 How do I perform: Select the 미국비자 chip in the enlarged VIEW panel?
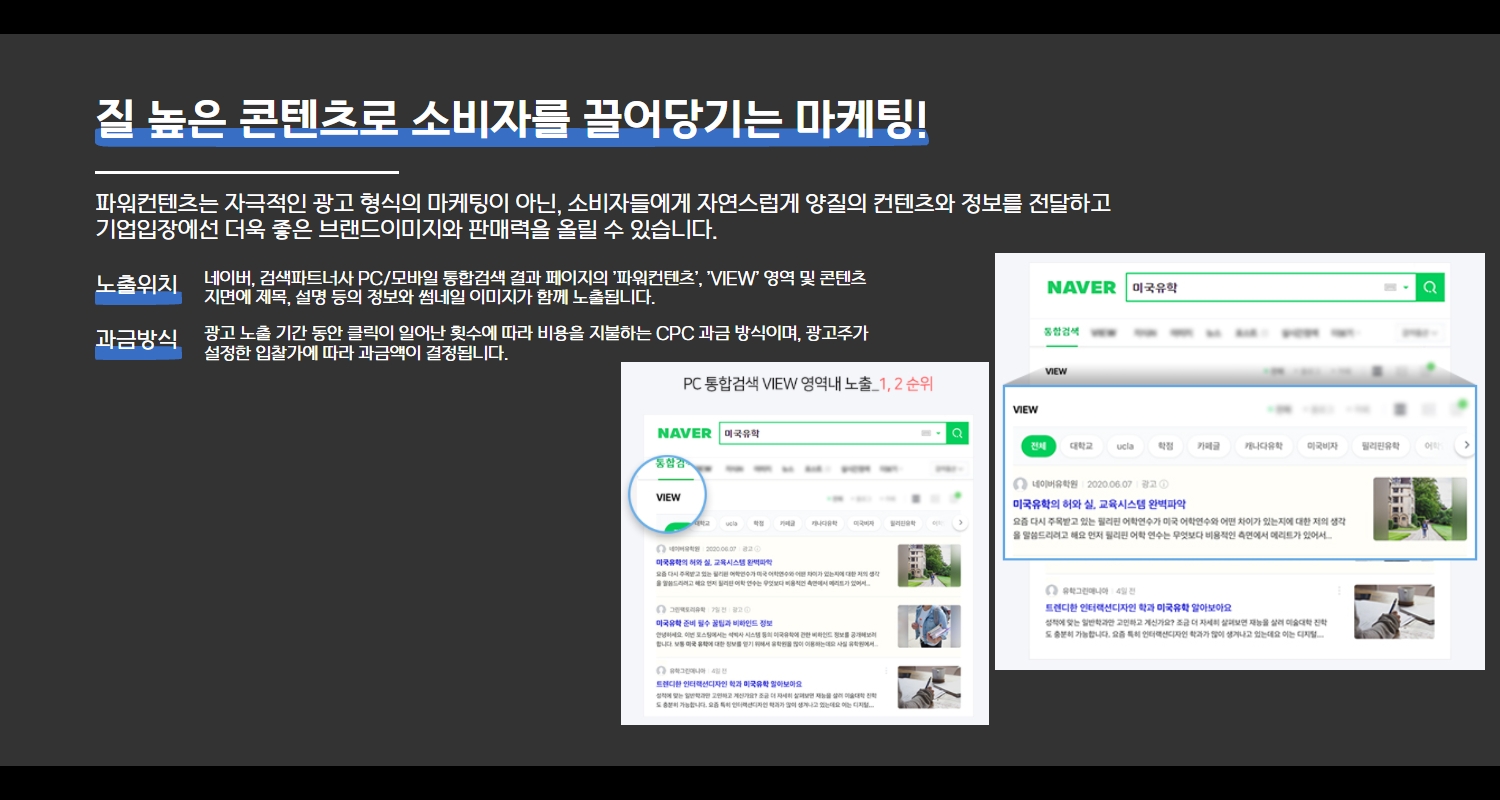click(1322, 446)
